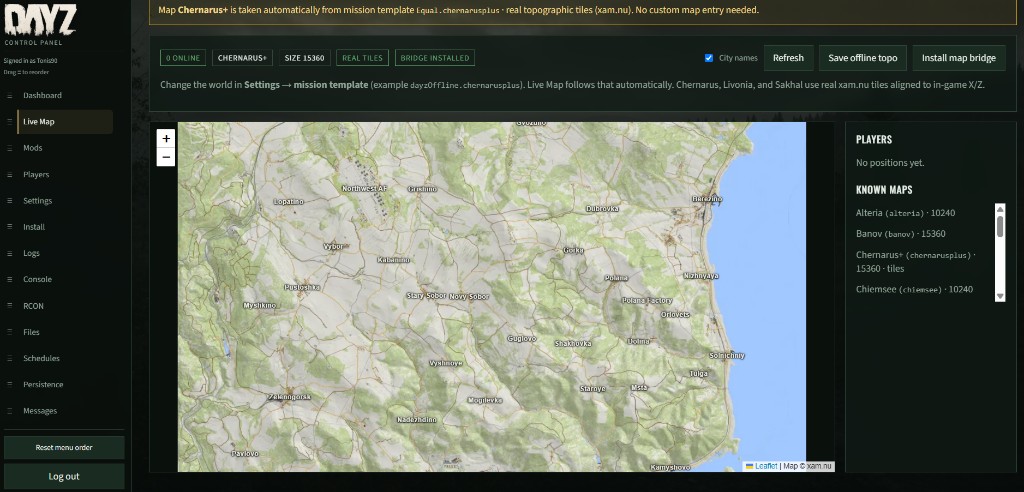Screen dimensions: 1024x492
Task: Click the Known Maps scrollbar up arrow
Action: [1000, 208]
